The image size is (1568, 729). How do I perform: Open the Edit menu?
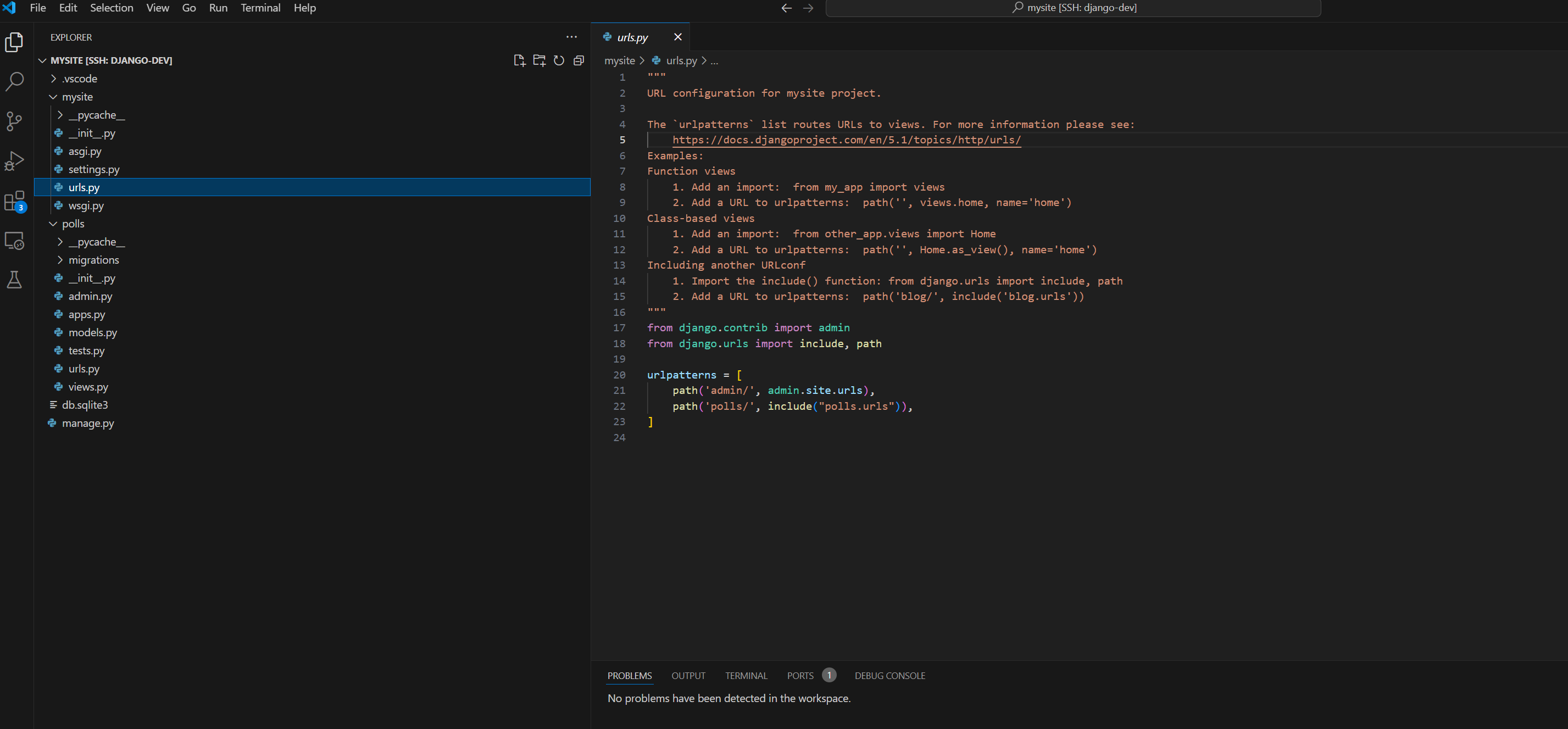click(x=68, y=8)
